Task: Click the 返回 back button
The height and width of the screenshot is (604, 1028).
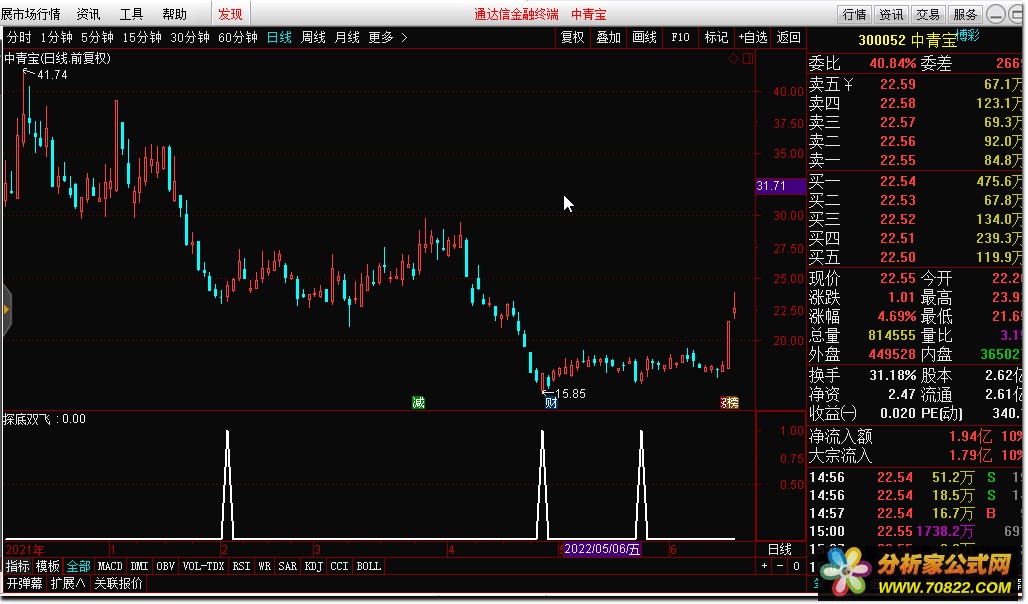Action: point(789,38)
